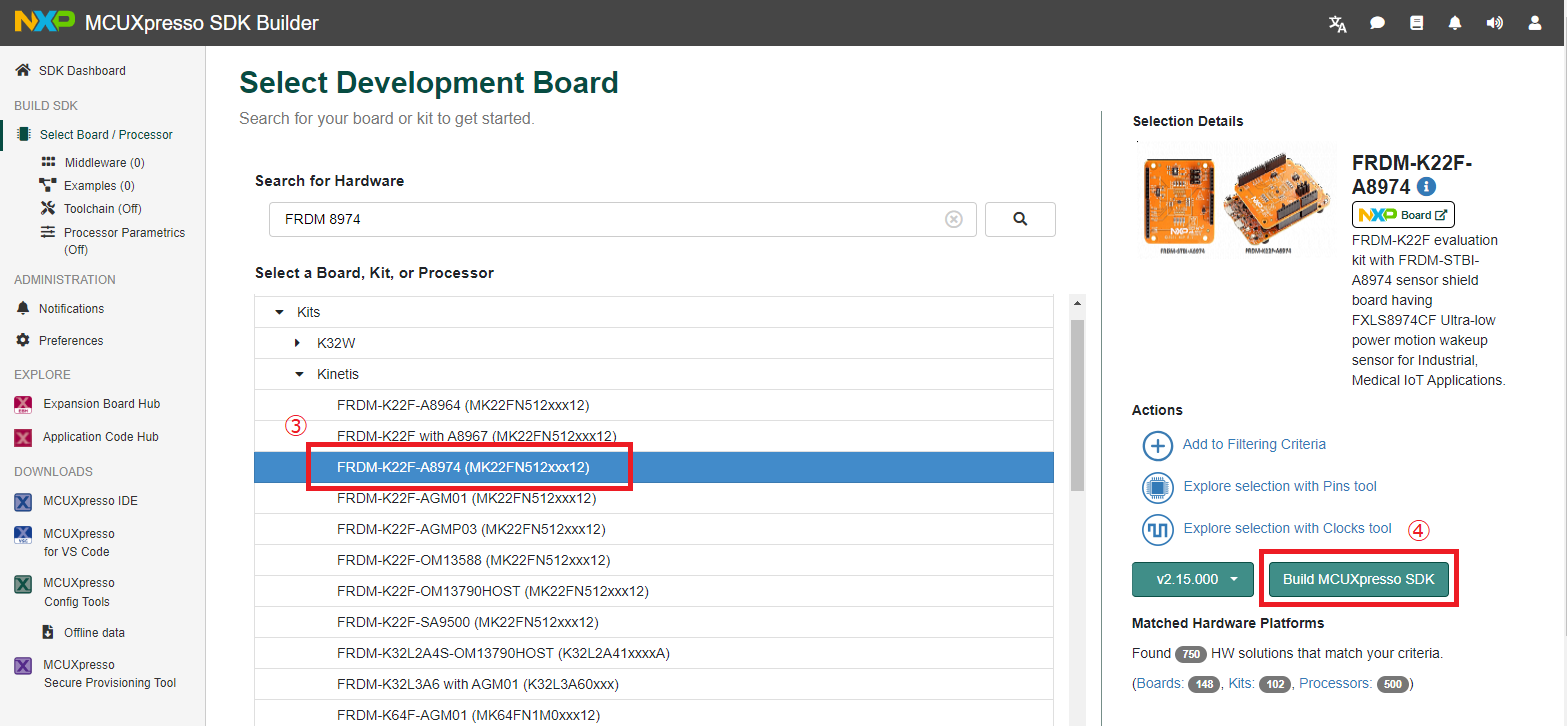
Task: Open Middleware (0) in sidebar
Action: [104, 162]
